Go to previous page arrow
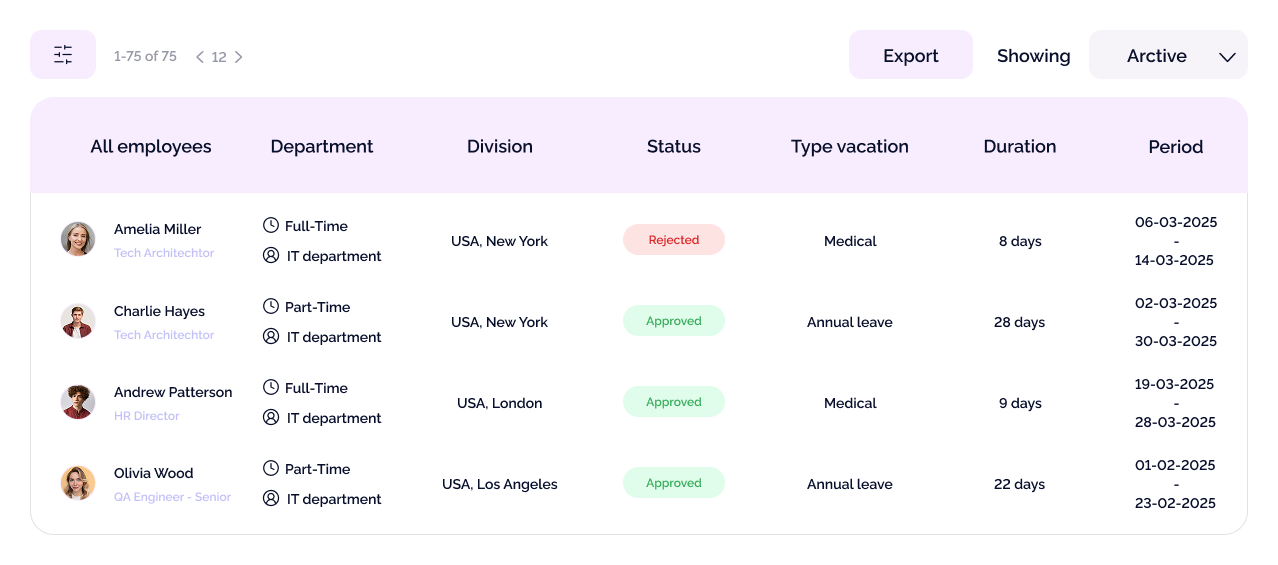Screen dimensions: 1278x565 pyautogui.click(x=200, y=57)
